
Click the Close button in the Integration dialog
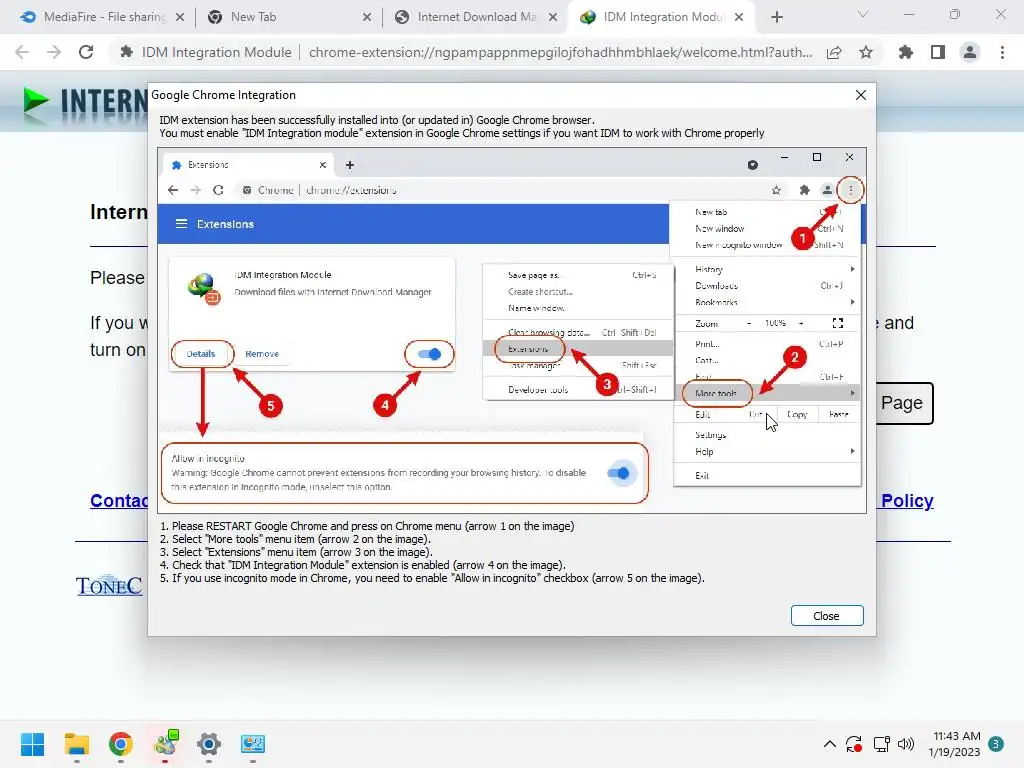(x=827, y=616)
